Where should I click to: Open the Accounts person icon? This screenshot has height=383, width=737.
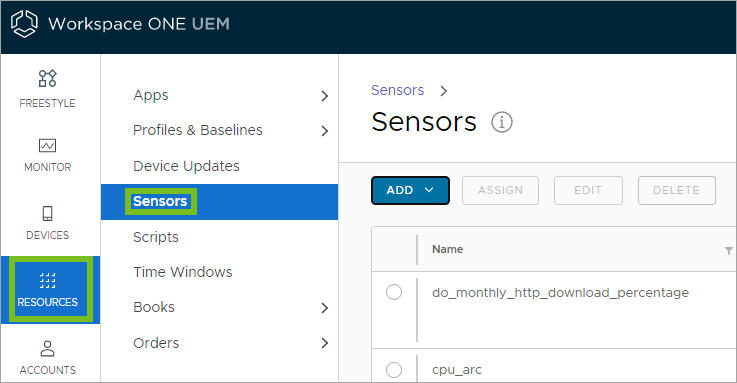pyautogui.click(x=47, y=349)
